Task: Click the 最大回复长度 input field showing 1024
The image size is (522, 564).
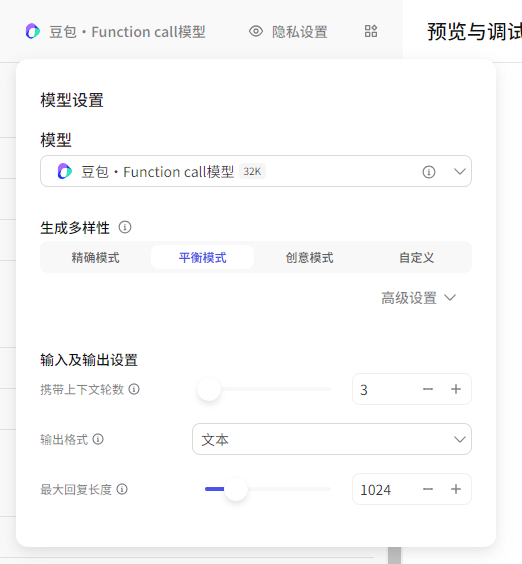Action: click(387, 489)
